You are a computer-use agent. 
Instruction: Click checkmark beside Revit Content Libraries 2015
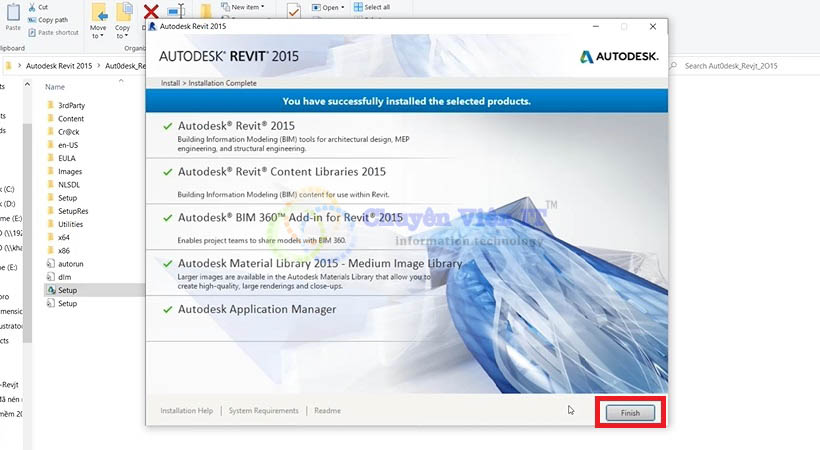click(x=167, y=172)
